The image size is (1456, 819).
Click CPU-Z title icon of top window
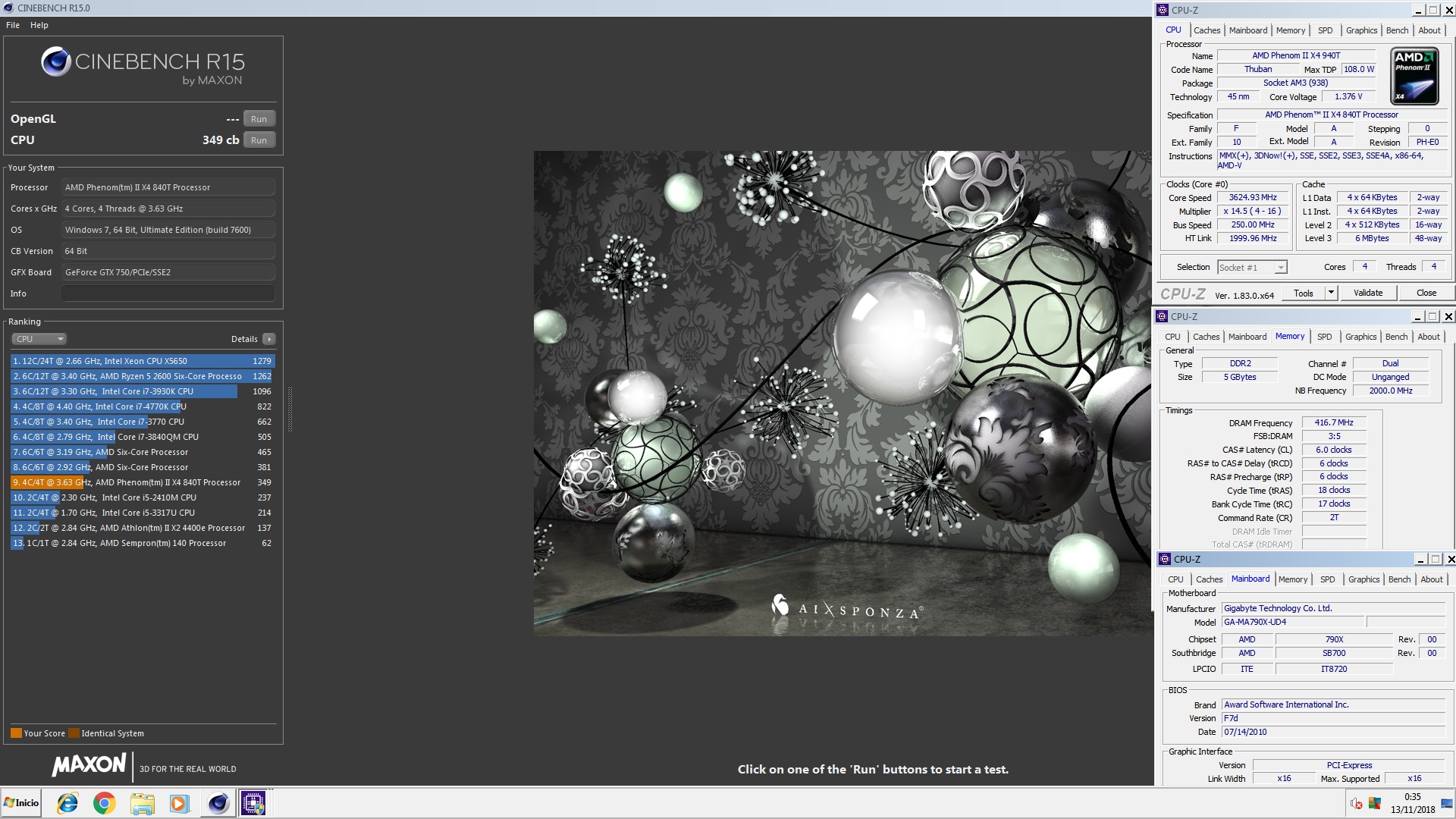coord(1163,10)
